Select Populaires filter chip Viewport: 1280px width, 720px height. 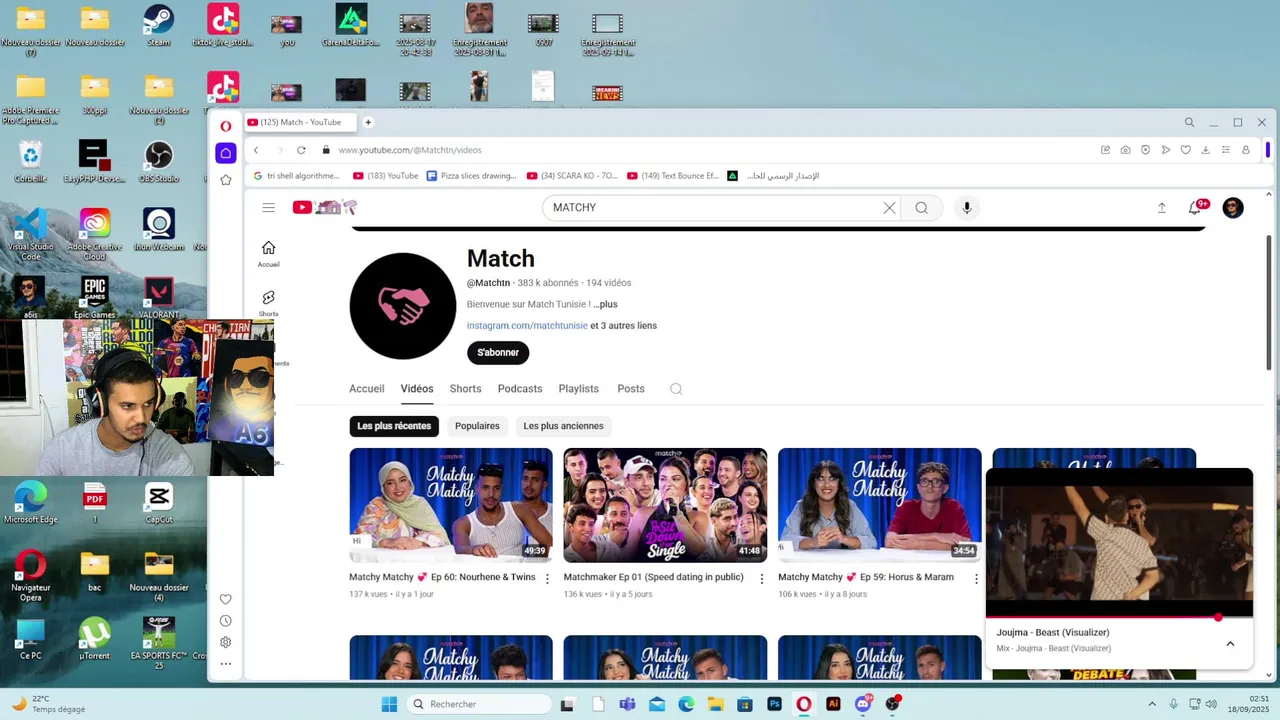[x=477, y=426]
